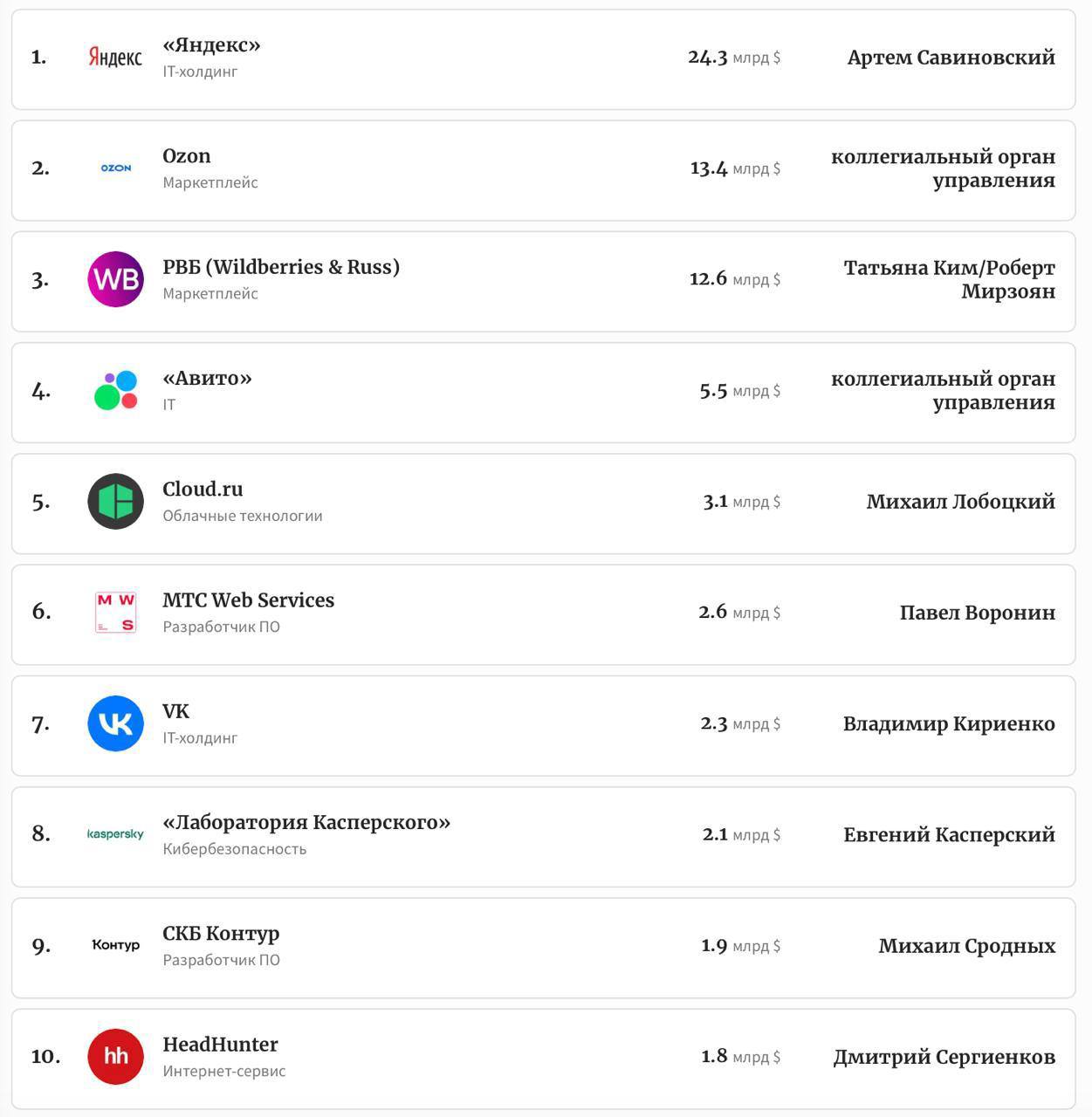This screenshot has width=1092, height=1117.
Task: Open the Ozon company name link
Action: [186, 156]
